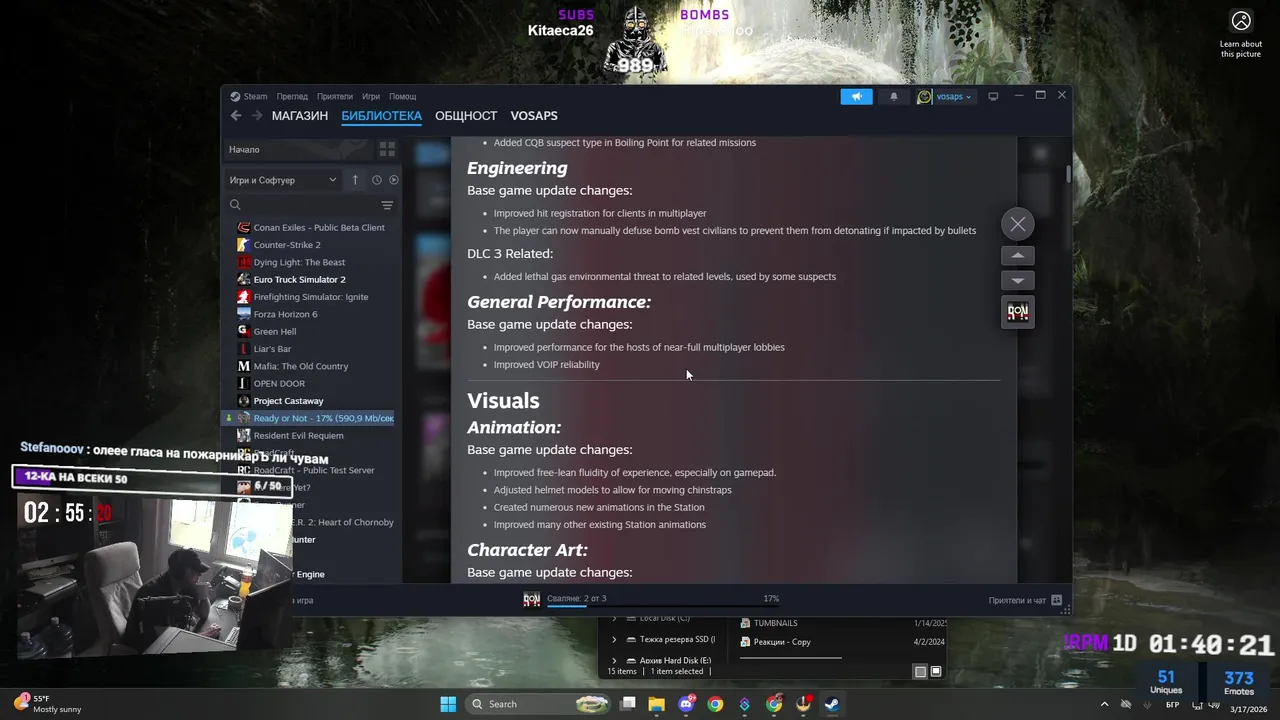
Task: Click the Ready or Not game icon button
Action: (x=1018, y=311)
